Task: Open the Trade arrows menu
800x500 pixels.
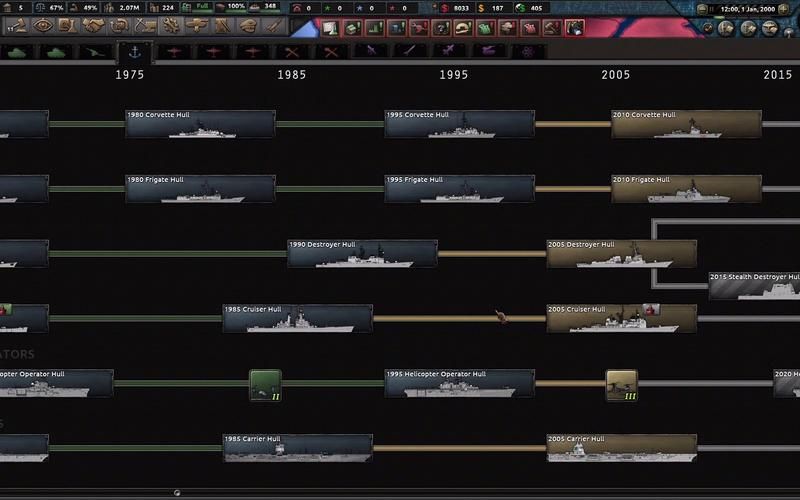Action: tap(119, 26)
